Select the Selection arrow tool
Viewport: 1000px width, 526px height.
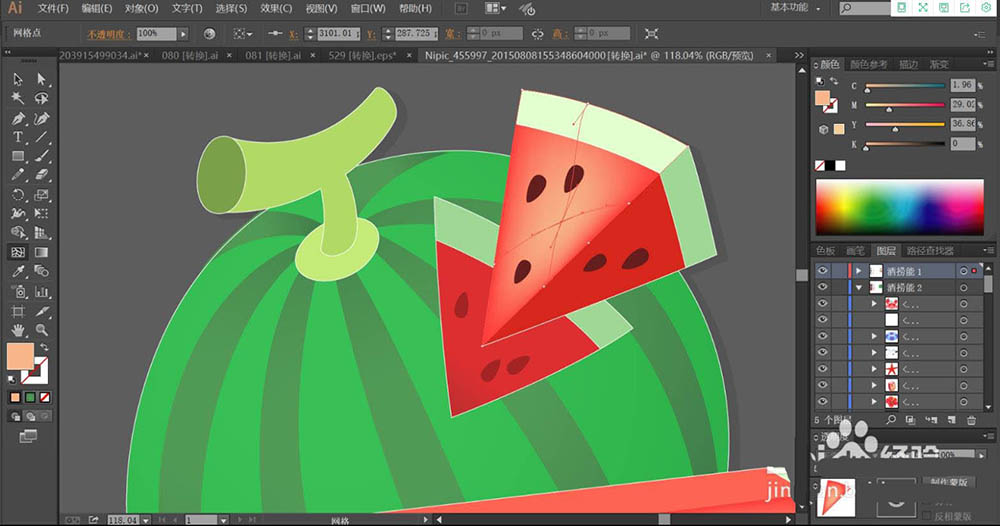(x=18, y=79)
